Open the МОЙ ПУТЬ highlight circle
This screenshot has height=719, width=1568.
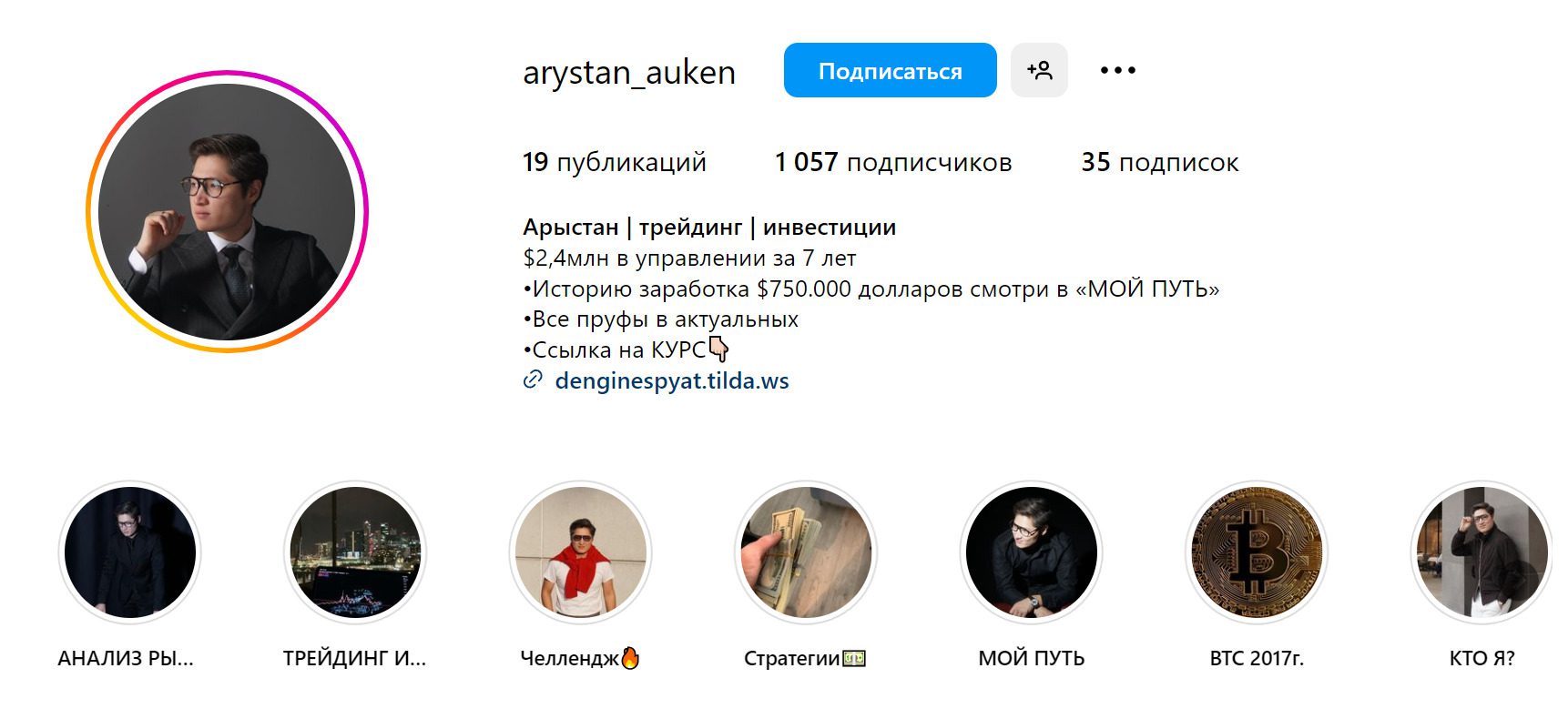pyautogui.click(x=1032, y=552)
